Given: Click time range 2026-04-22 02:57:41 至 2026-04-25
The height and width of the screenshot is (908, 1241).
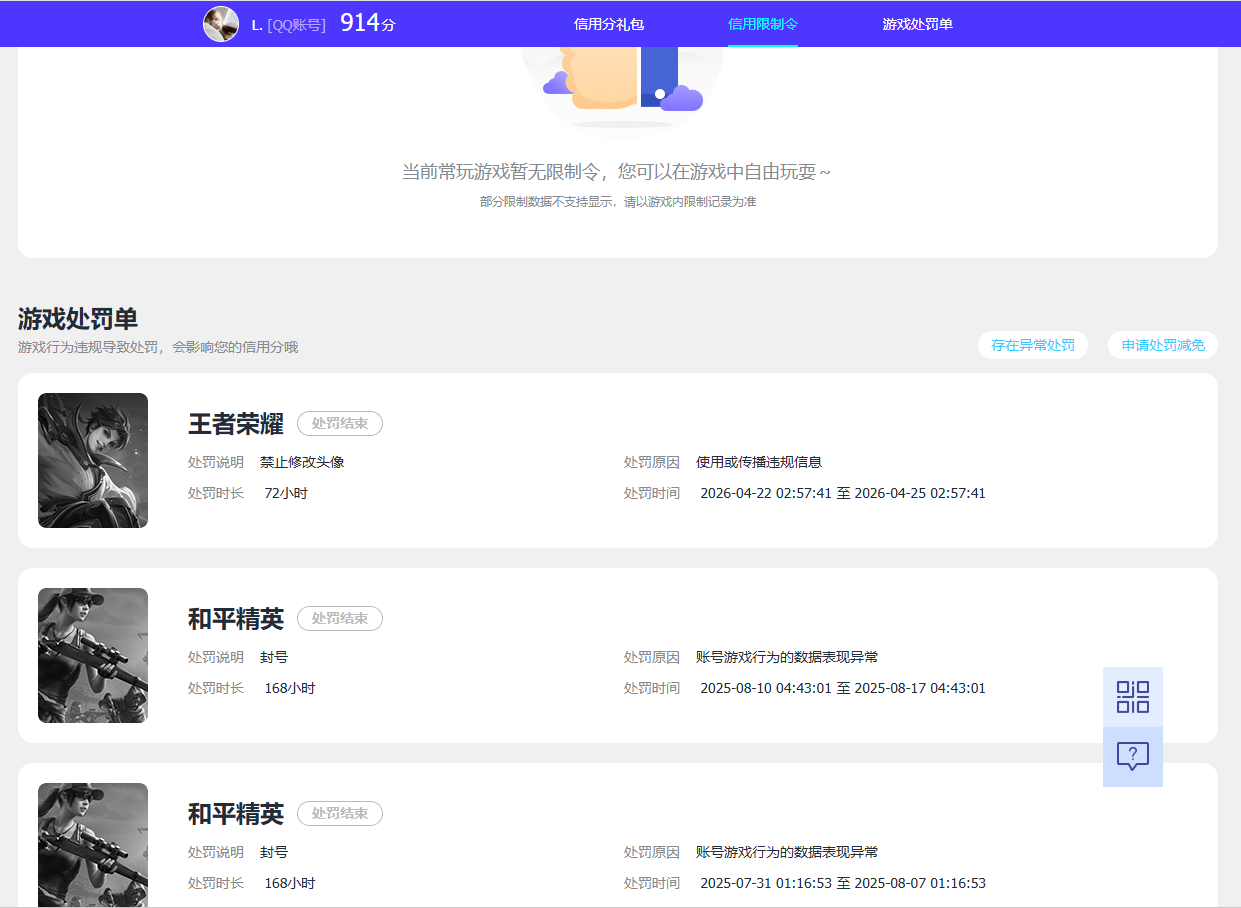Looking at the screenshot, I should pyautogui.click(x=843, y=493).
